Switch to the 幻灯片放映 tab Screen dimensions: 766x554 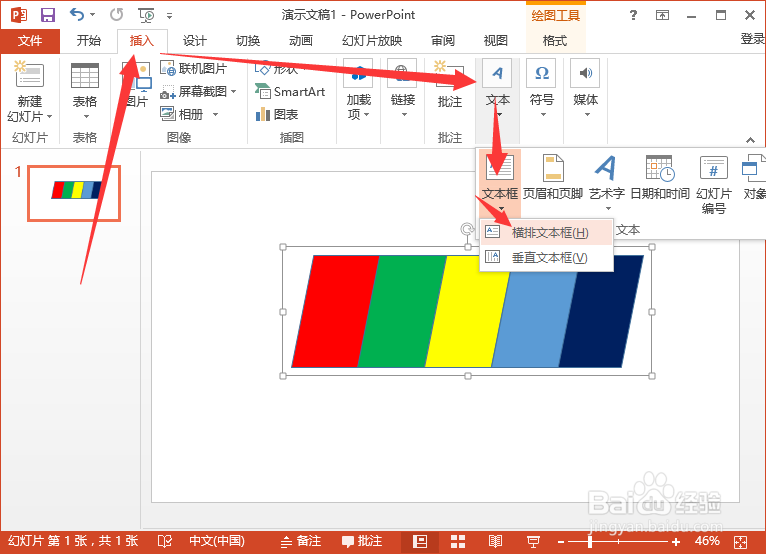click(372, 41)
